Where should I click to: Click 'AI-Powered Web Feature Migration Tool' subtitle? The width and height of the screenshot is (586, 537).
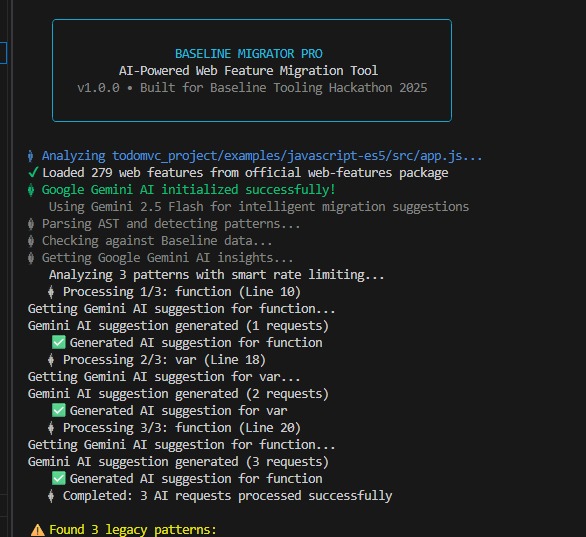[x=248, y=71]
